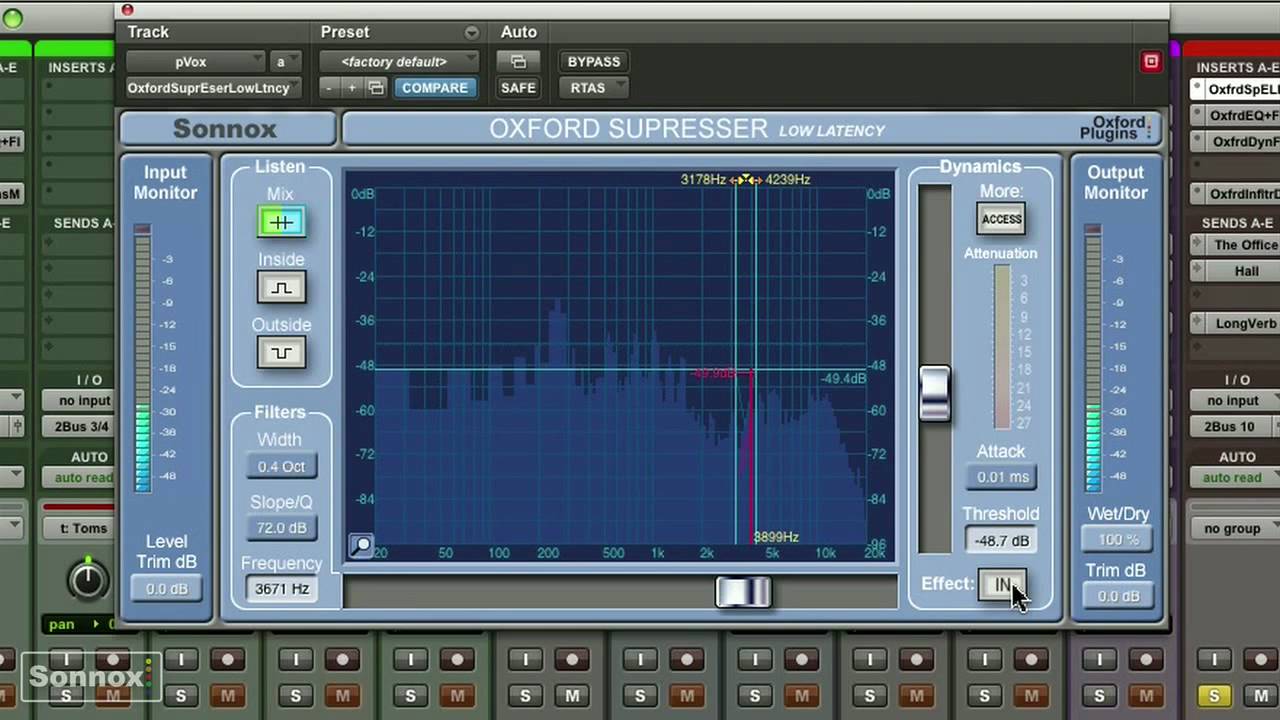Click the frequency horizontal slider handle
Screen dimensions: 1280x720
pos(743,592)
